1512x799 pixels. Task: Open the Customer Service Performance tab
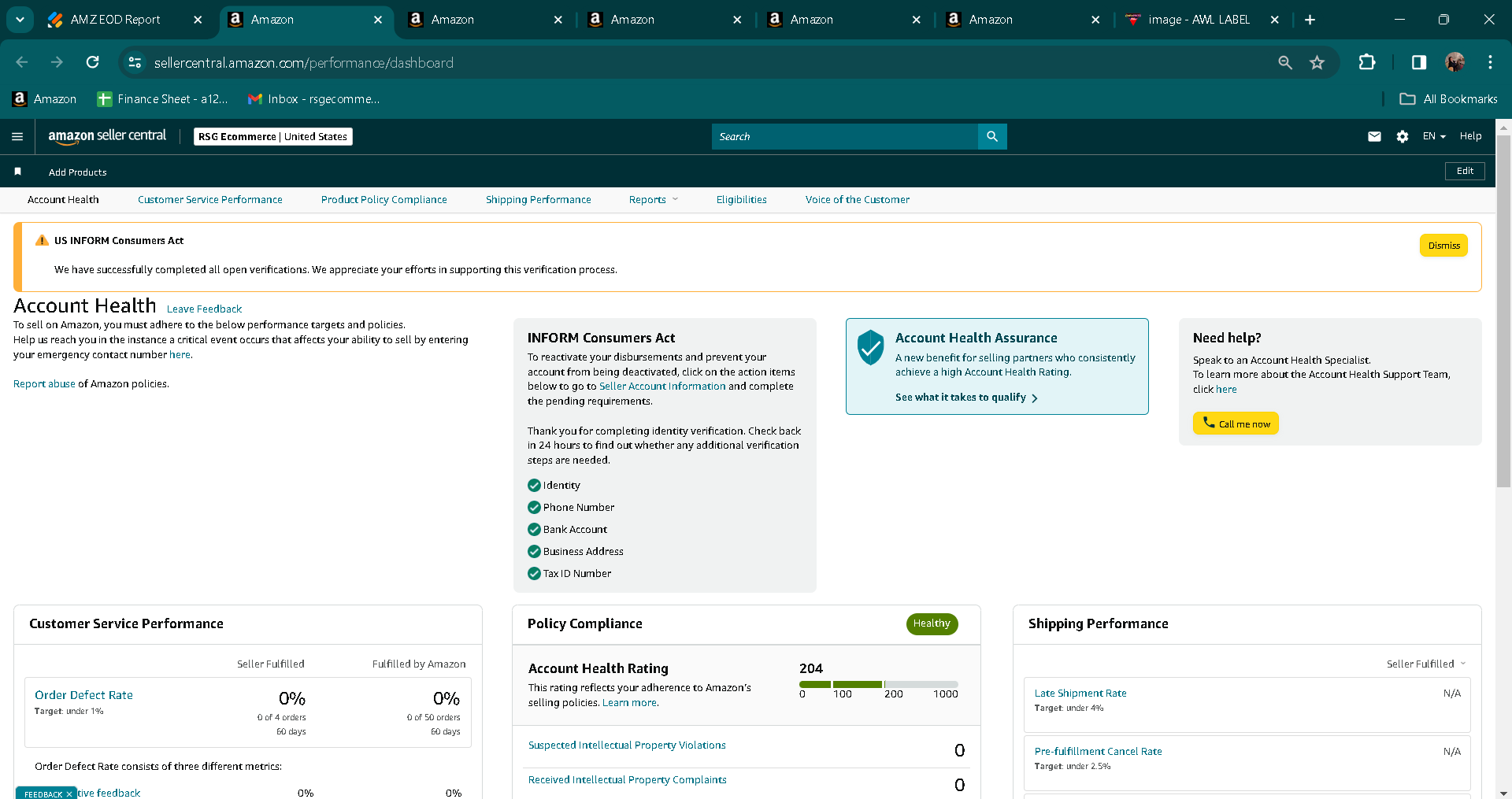point(210,200)
